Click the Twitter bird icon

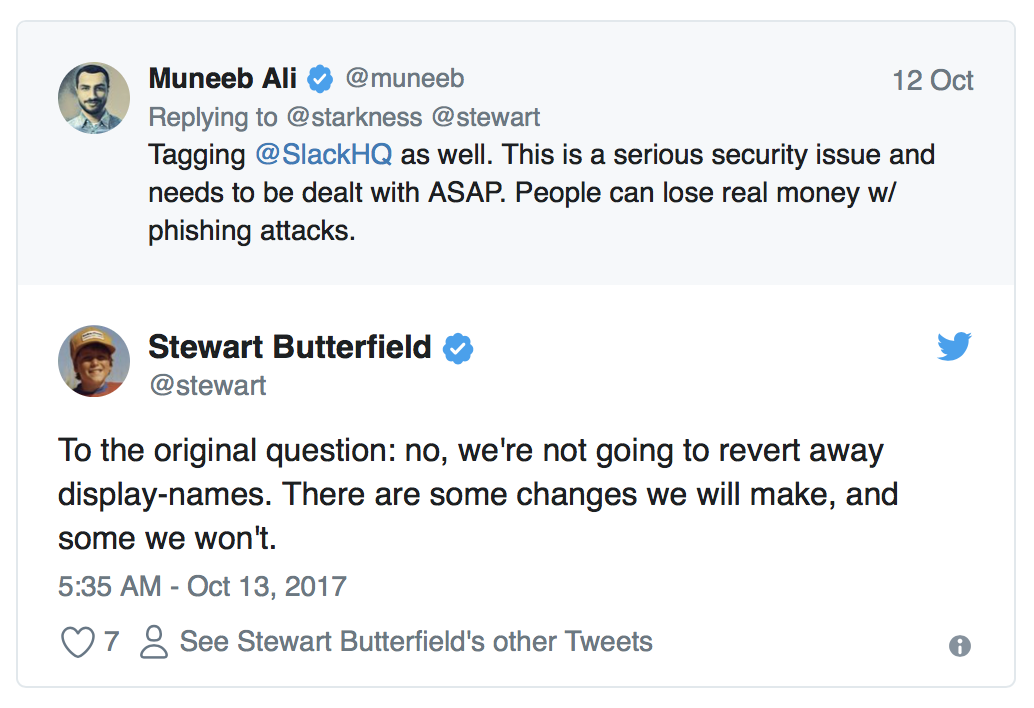click(x=955, y=345)
